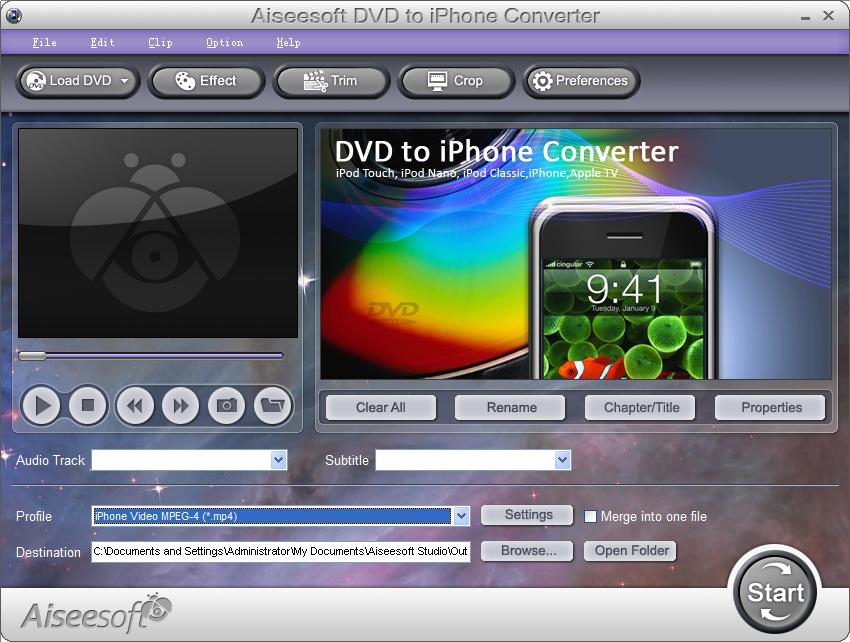Open the Trim tool
Image resolution: width=850 pixels, height=642 pixels.
point(331,81)
